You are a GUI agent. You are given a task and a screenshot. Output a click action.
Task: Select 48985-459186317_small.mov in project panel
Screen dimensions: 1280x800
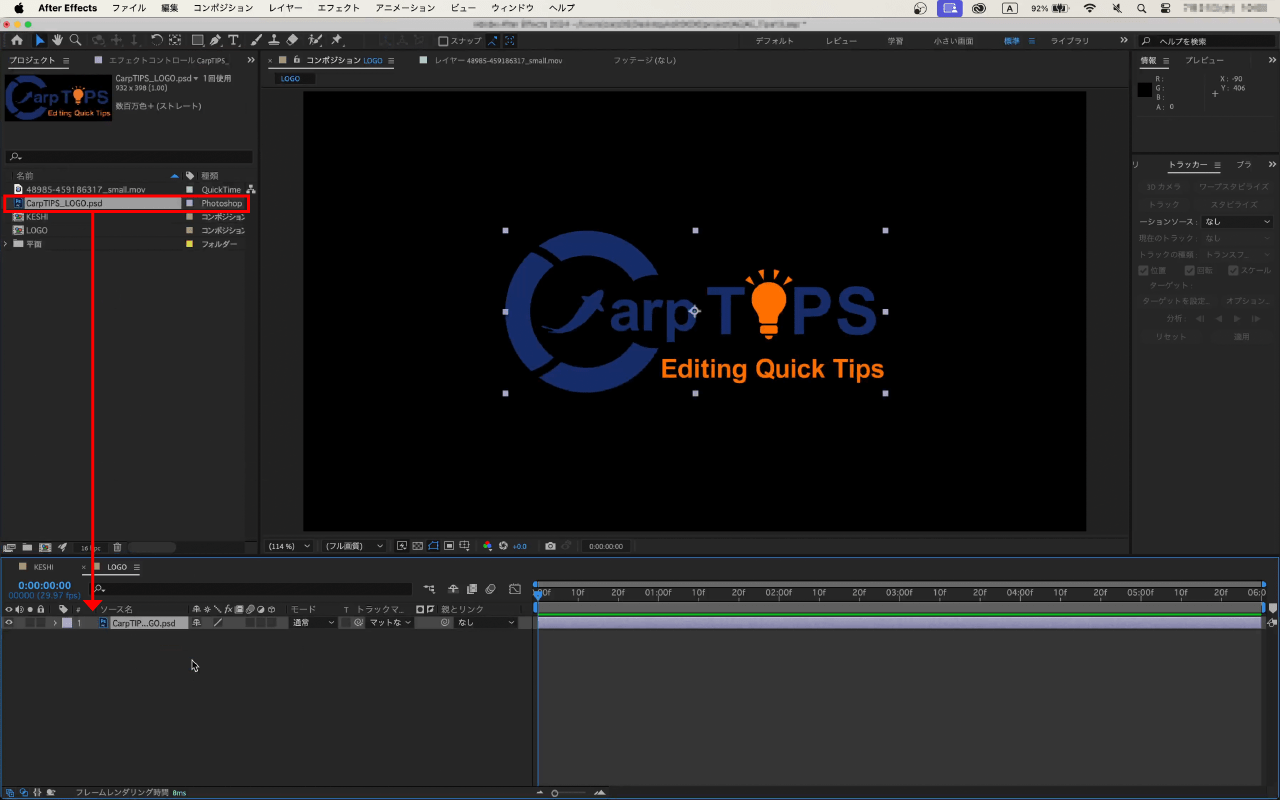tap(85, 189)
